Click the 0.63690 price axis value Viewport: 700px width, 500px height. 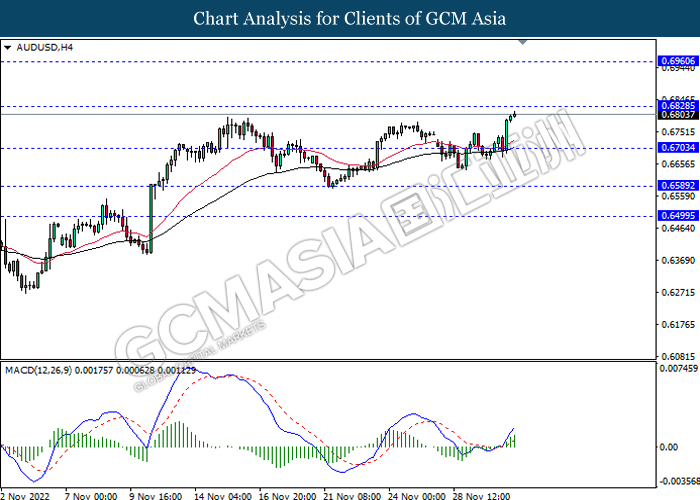click(x=678, y=260)
